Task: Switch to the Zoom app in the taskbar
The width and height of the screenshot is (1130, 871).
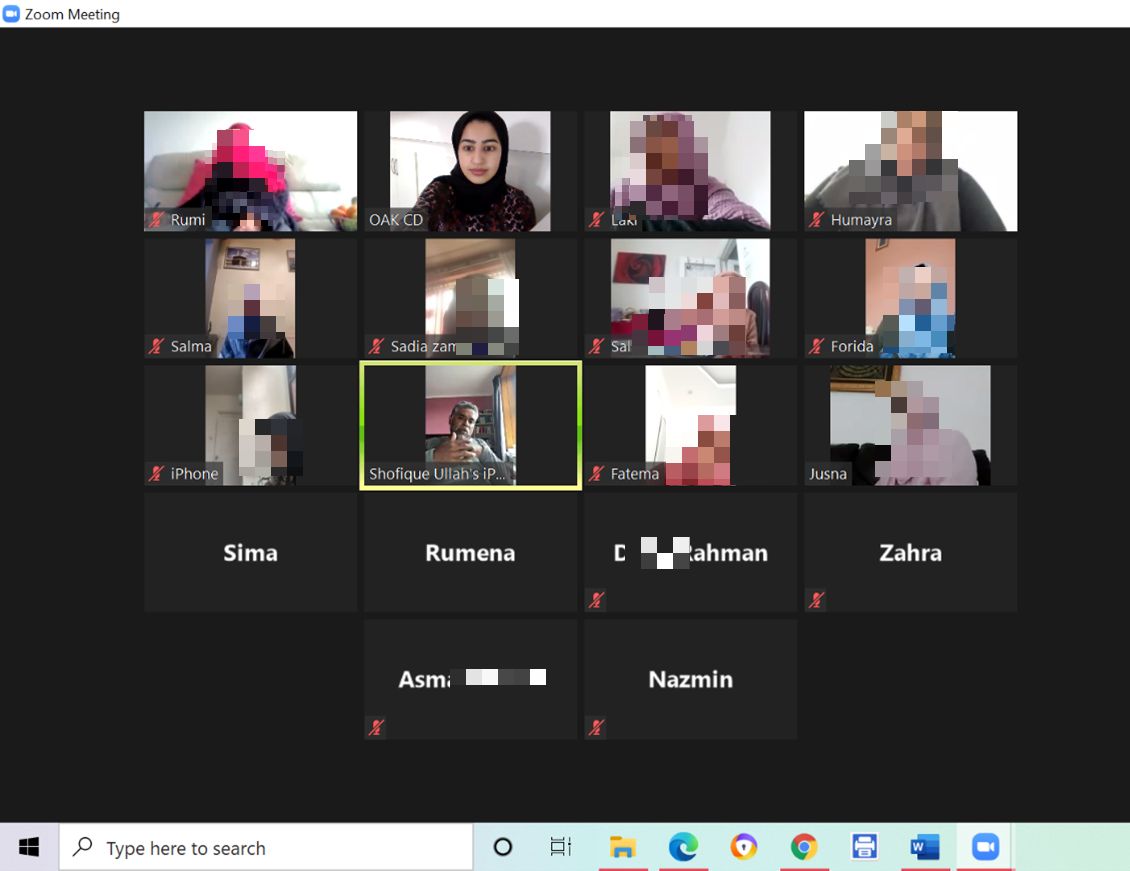Action: [x=984, y=847]
